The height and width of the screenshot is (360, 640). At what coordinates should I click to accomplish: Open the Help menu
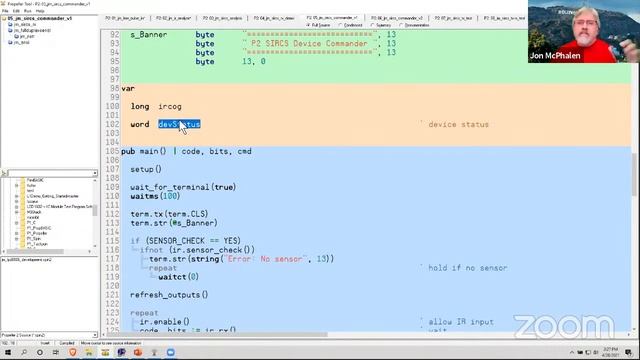pyautogui.click(x=40, y=11)
